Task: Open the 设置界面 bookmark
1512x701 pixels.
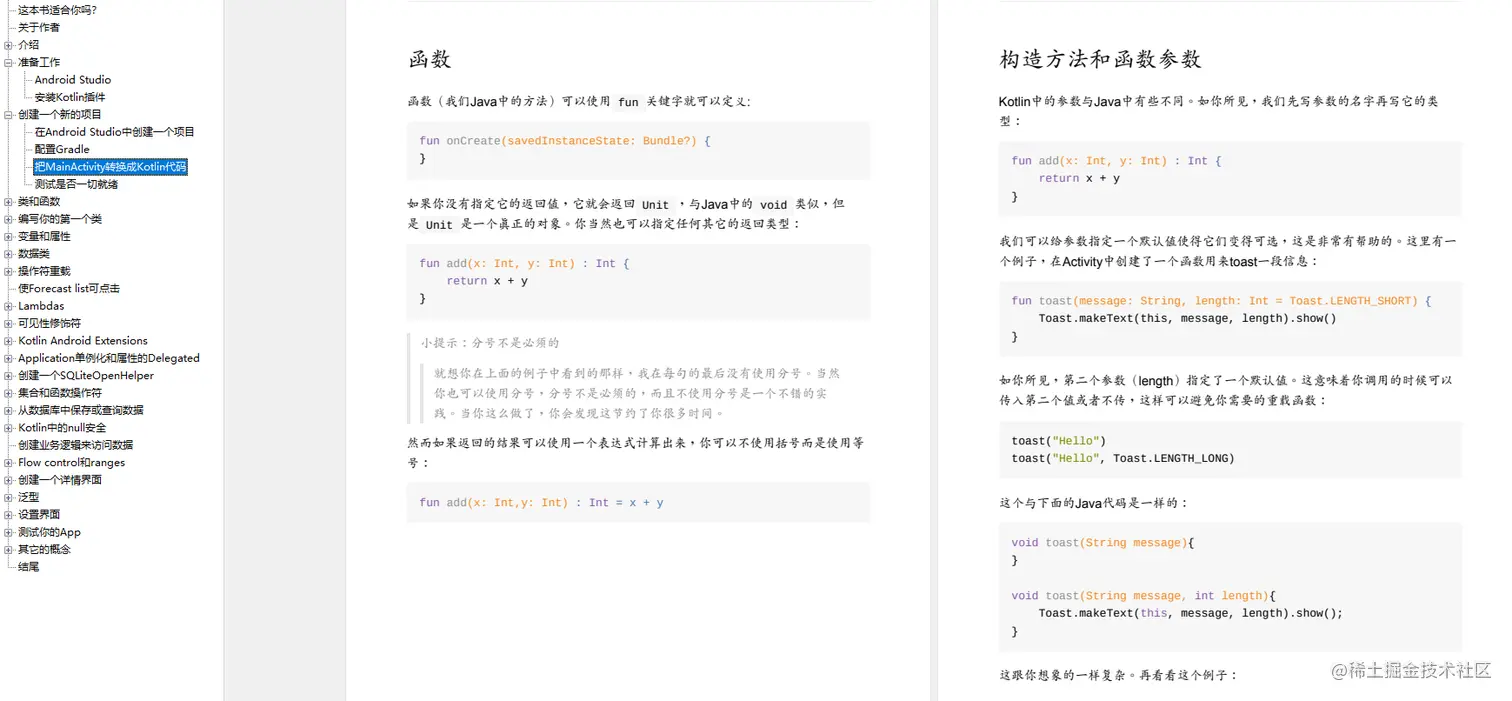Action: click(x=39, y=515)
